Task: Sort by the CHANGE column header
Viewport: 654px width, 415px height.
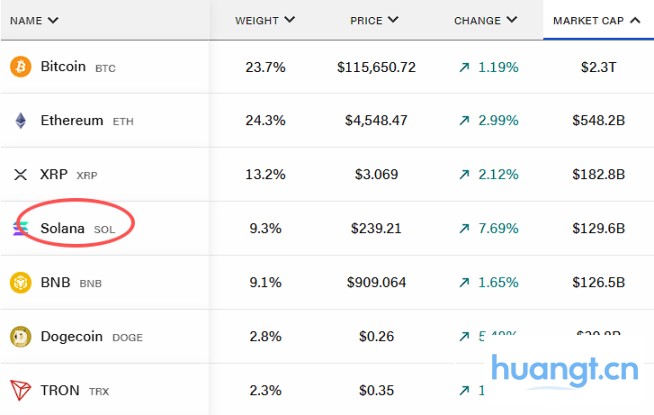Action: (485, 20)
